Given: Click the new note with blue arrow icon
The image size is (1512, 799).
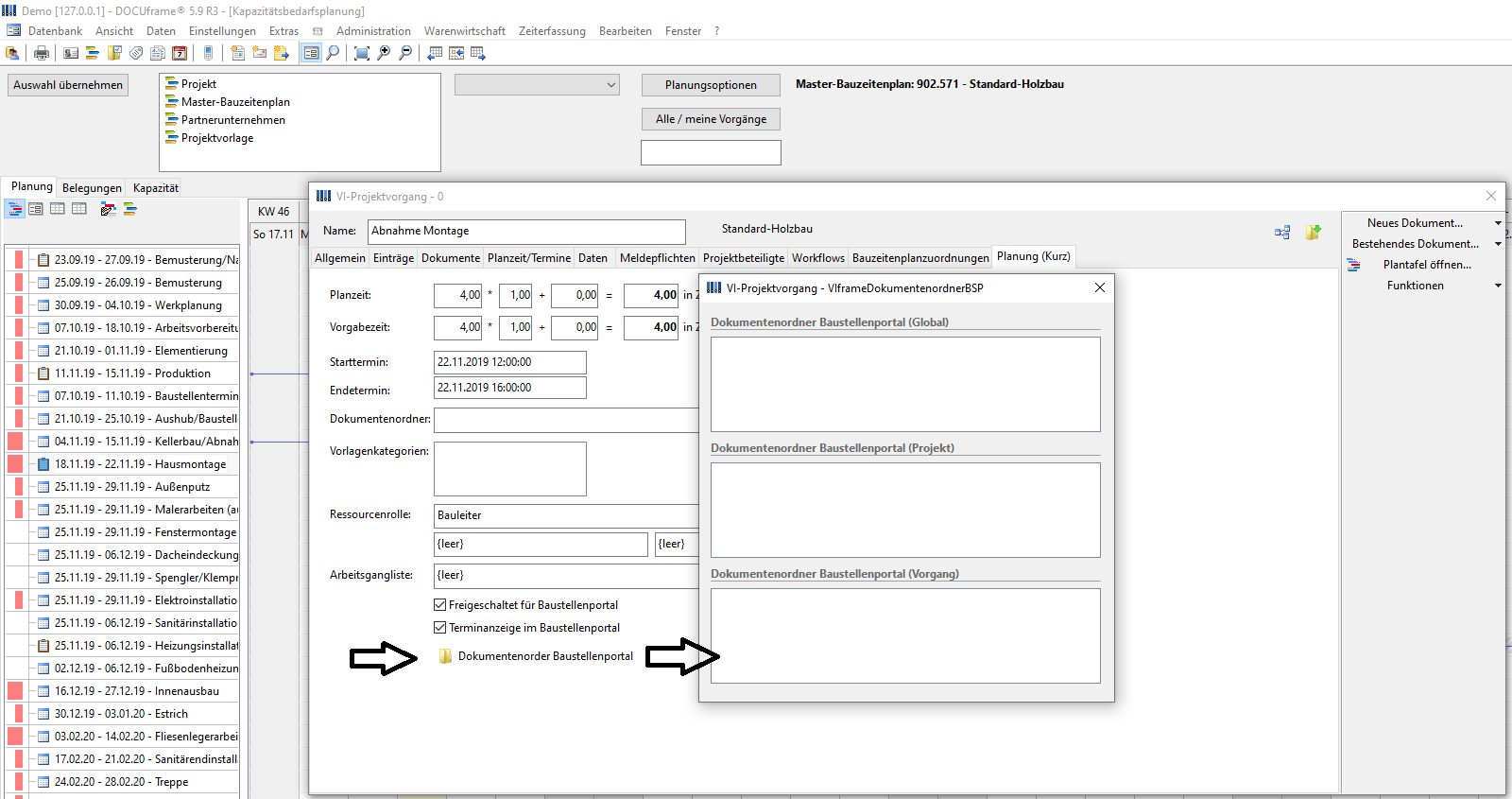Looking at the screenshot, I should [x=282, y=53].
